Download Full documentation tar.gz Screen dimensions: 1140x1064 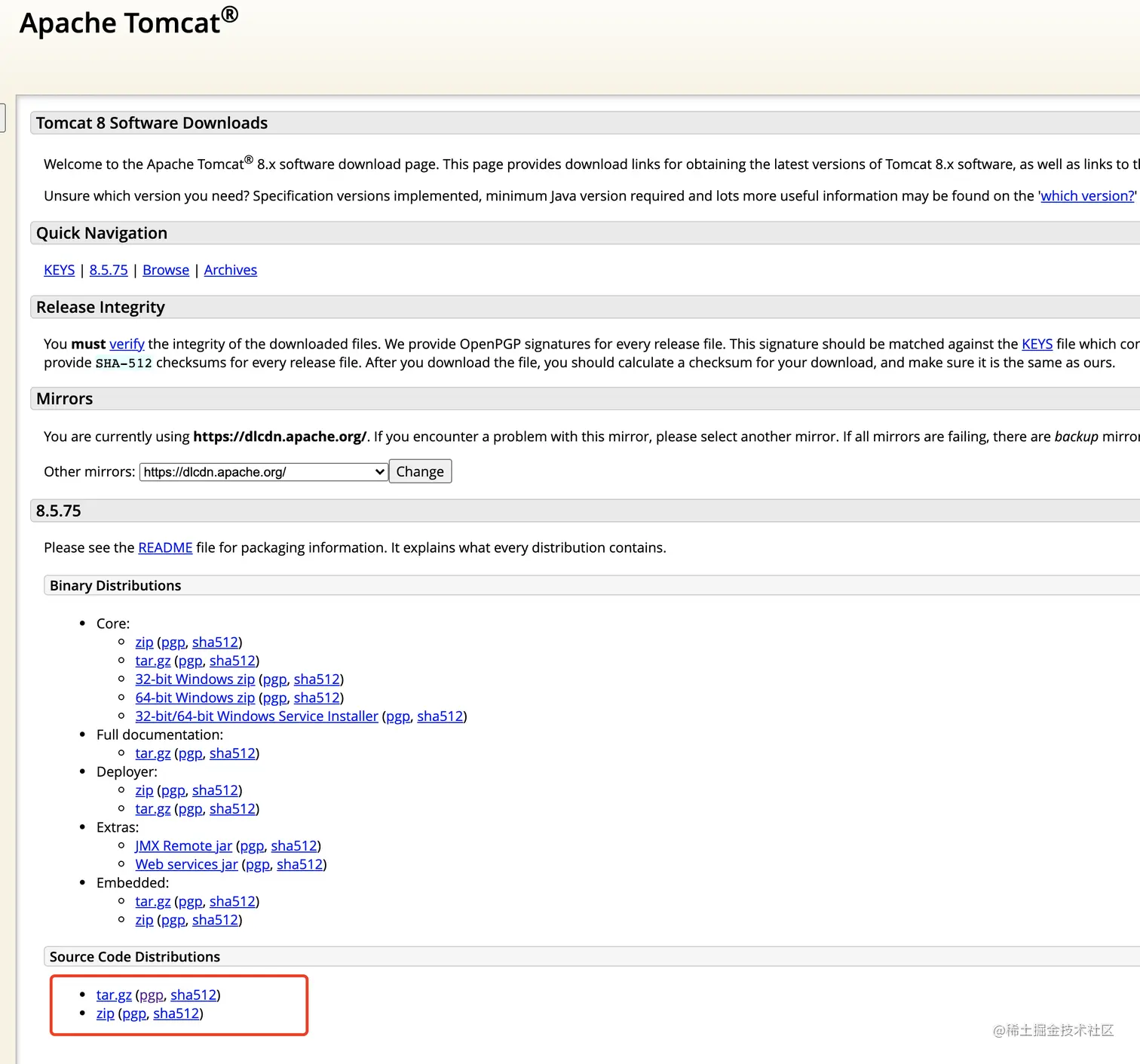(x=153, y=753)
